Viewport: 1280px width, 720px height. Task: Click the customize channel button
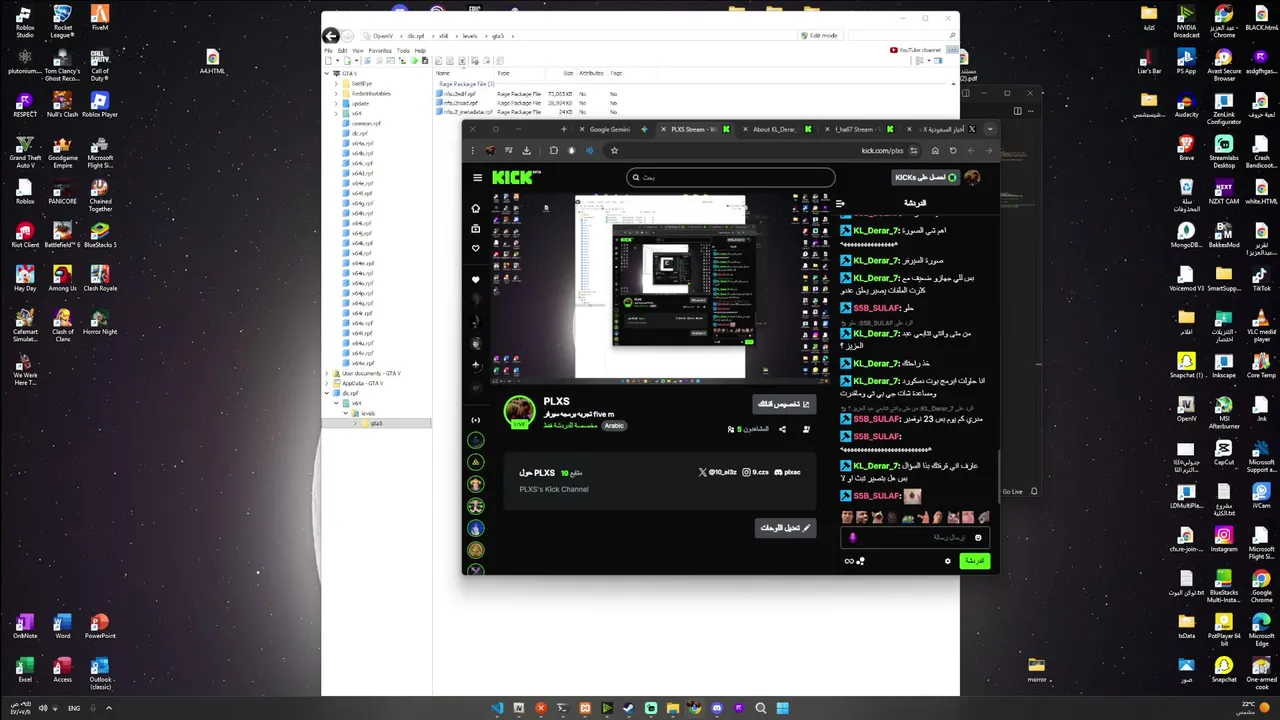784,404
